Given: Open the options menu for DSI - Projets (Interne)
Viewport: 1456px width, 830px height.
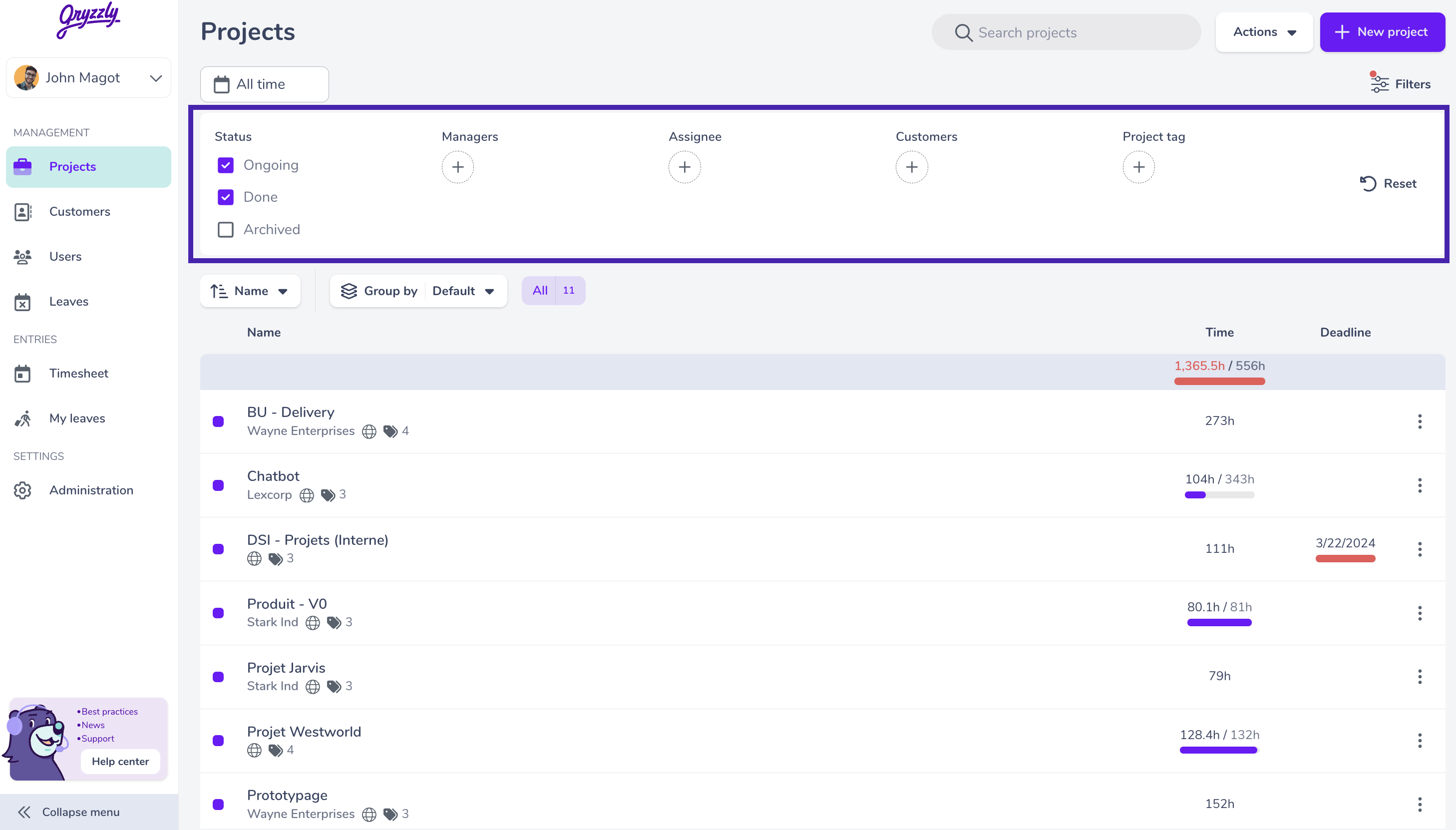Looking at the screenshot, I should tap(1420, 549).
